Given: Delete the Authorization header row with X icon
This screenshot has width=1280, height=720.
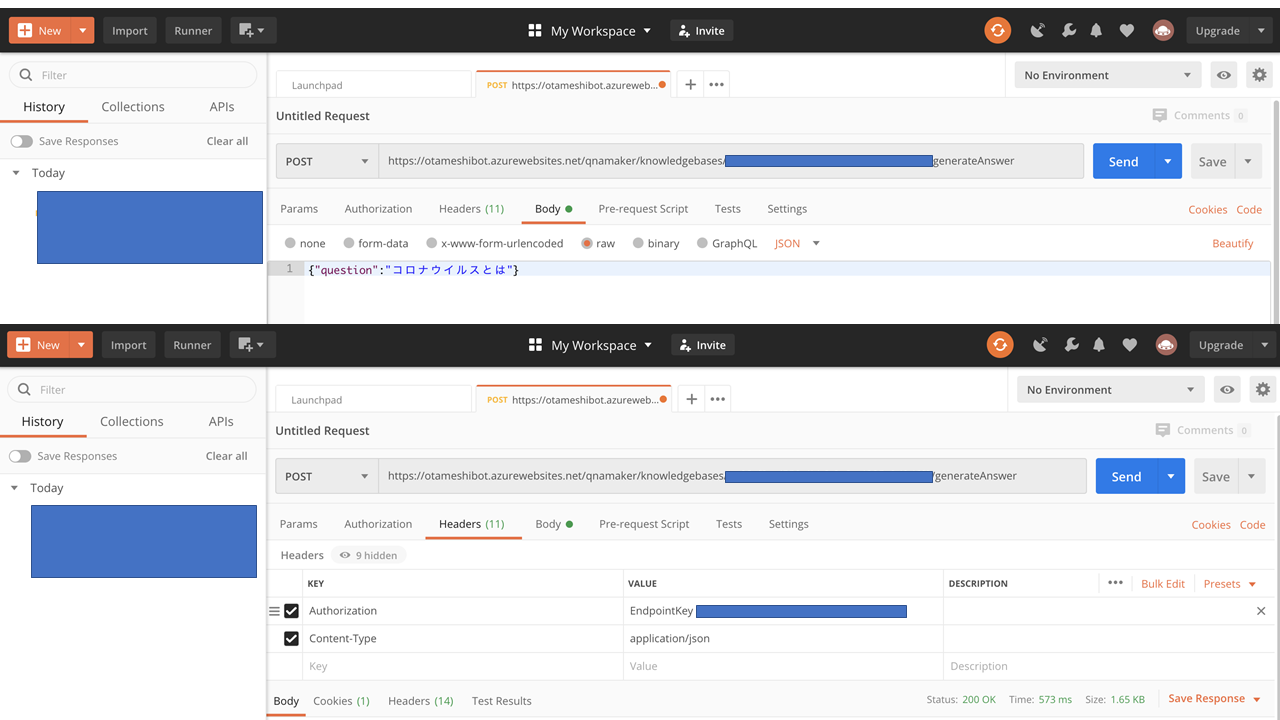Looking at the screenshot, I should (x=1260, y=611).
